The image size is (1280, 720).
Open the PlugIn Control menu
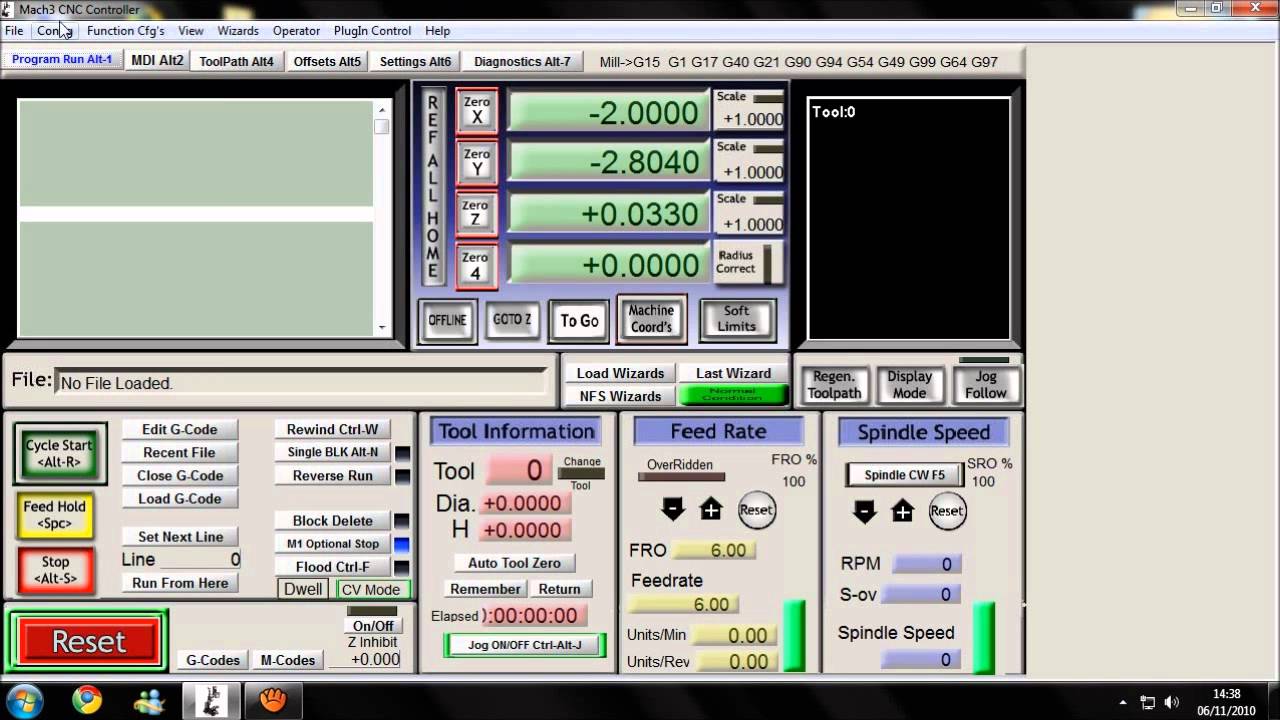coord(372,31)
